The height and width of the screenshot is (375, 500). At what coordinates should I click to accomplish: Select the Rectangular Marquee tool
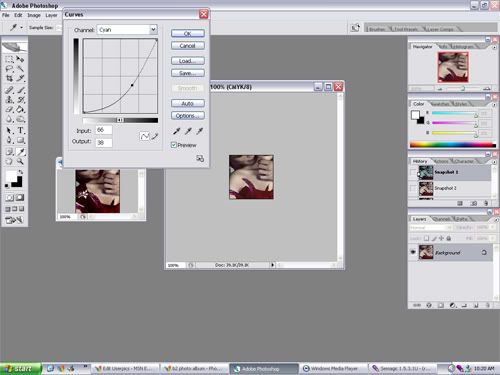coord(9,59)
